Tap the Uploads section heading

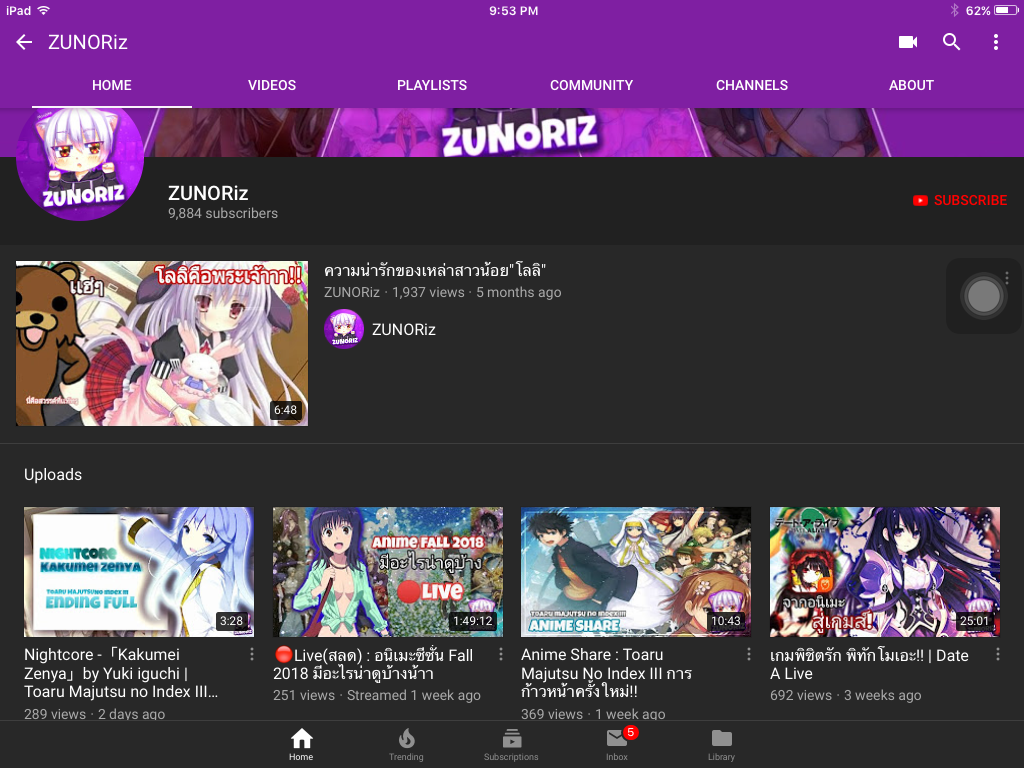[x=53, y=475]
